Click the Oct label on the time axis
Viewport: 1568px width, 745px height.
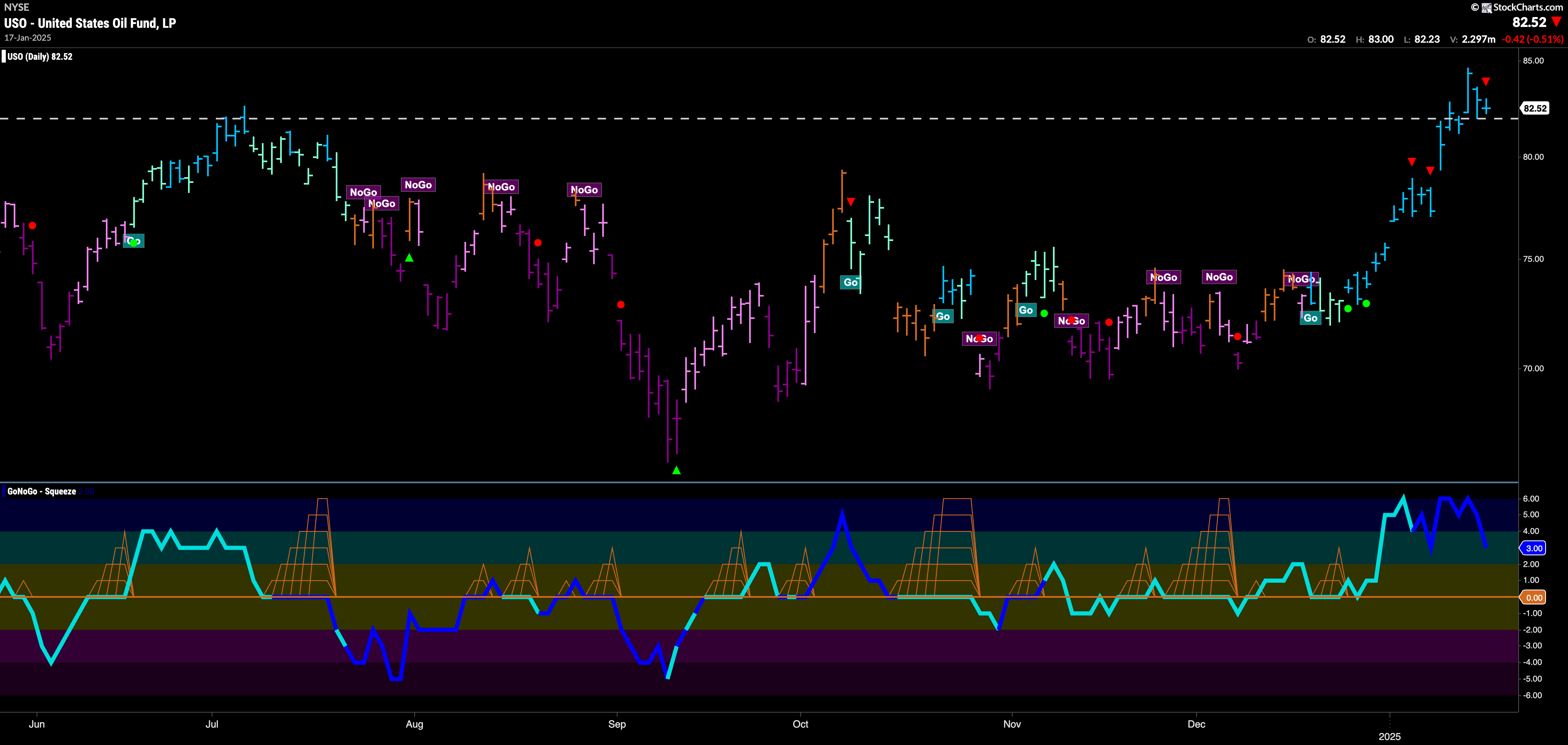pyautogui.click(x=801, y=724)
